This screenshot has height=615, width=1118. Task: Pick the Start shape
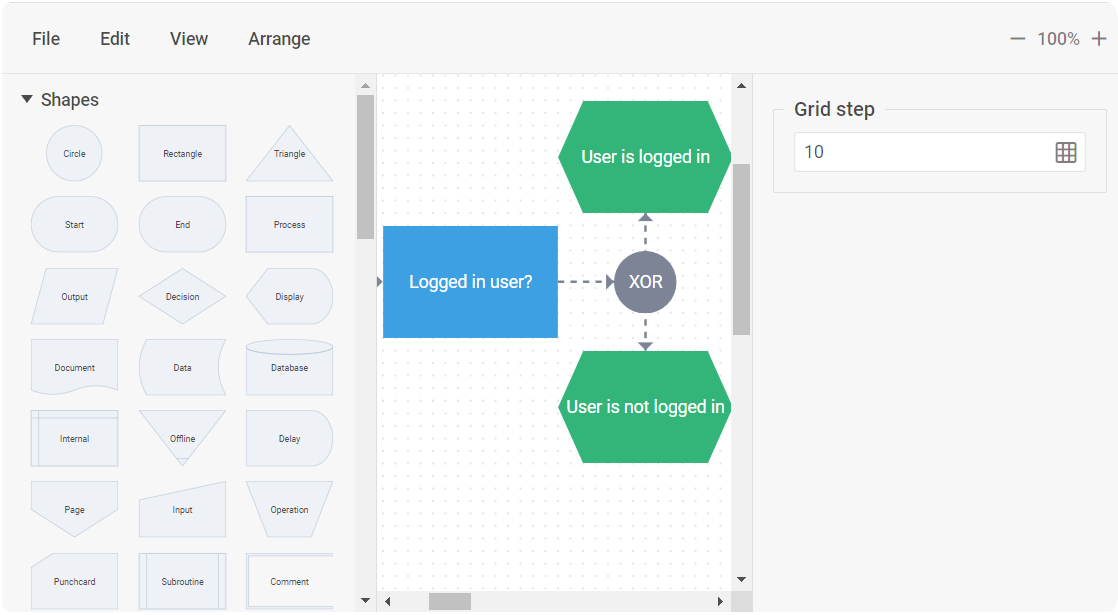point(74,224)
